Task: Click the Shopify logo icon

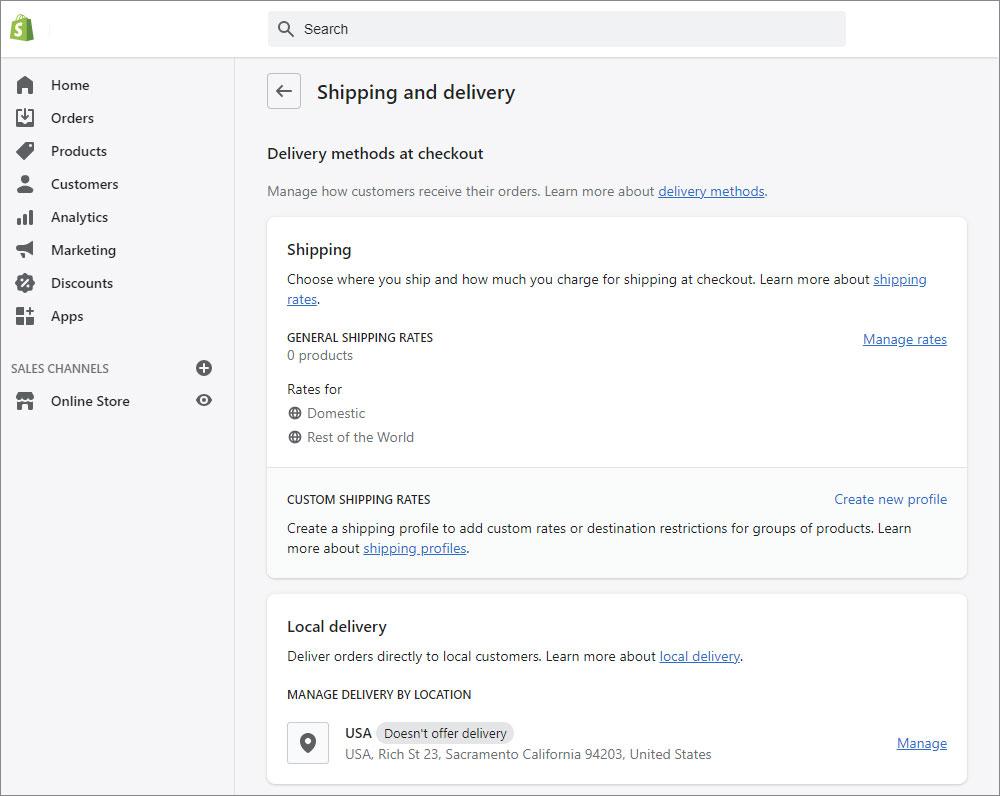Action: pos(22,28)
